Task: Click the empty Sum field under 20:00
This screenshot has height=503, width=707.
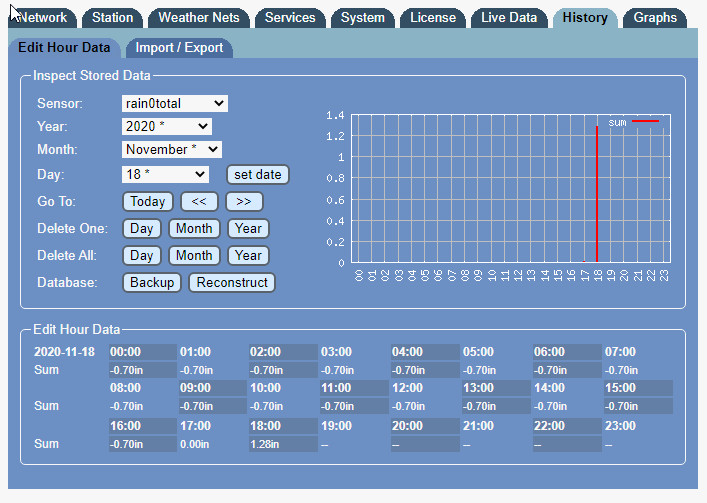Action: point(425,444)
